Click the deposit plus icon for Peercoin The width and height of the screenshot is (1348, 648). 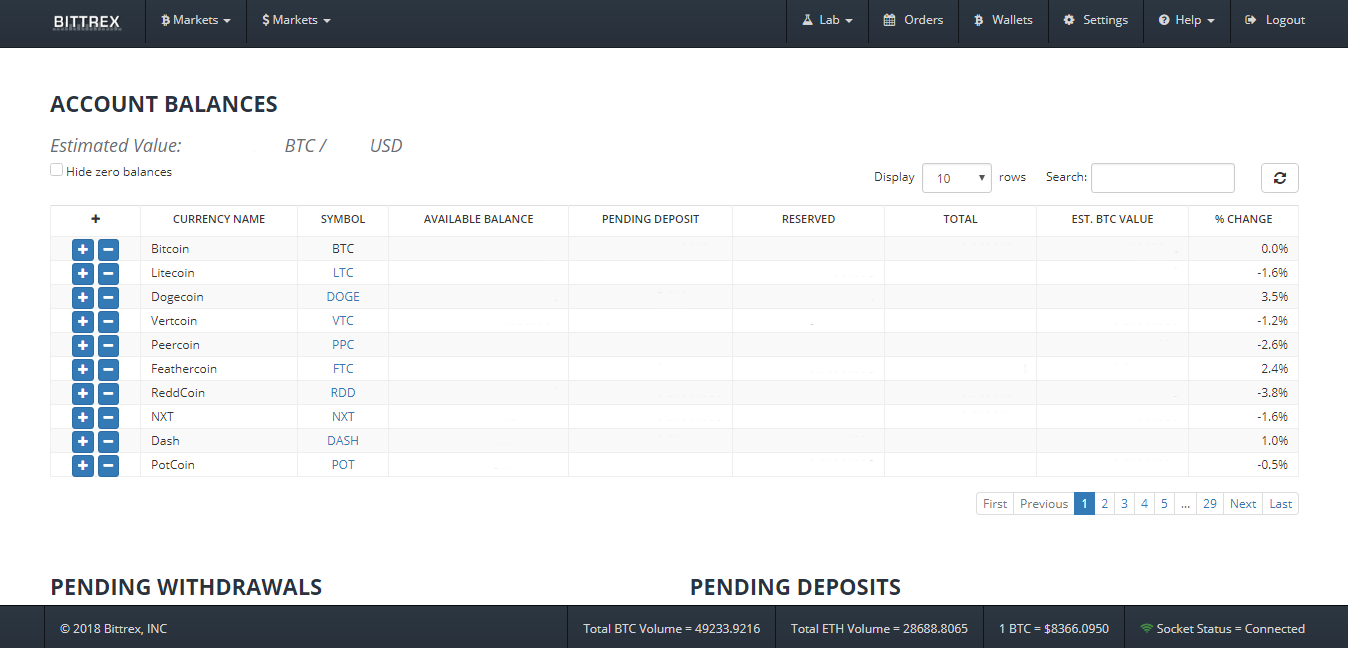tap(83, 345)
